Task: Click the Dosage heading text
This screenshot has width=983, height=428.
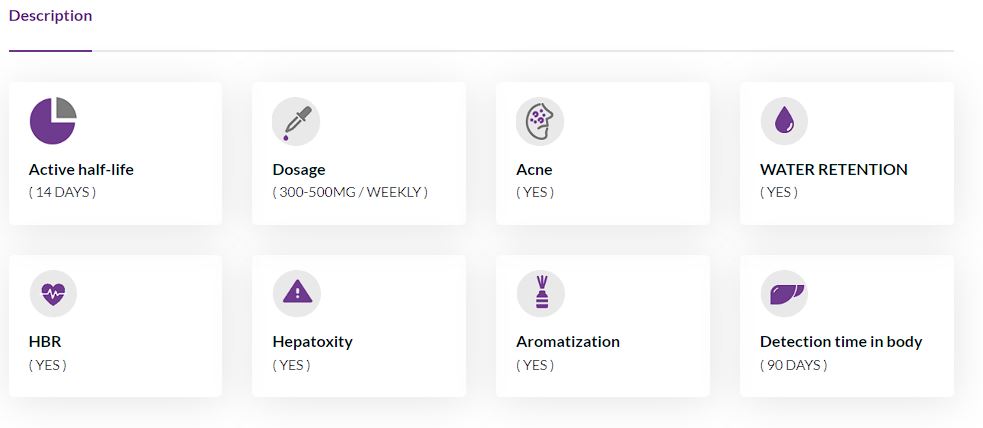Action: (299, 169)
